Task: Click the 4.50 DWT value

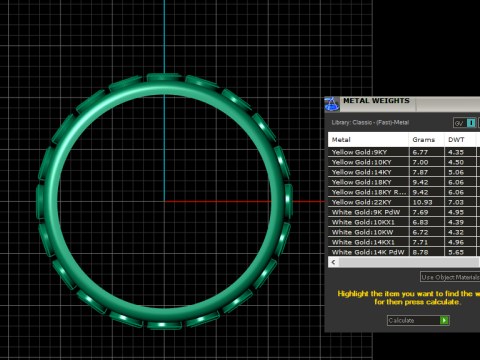Action: 456,162
